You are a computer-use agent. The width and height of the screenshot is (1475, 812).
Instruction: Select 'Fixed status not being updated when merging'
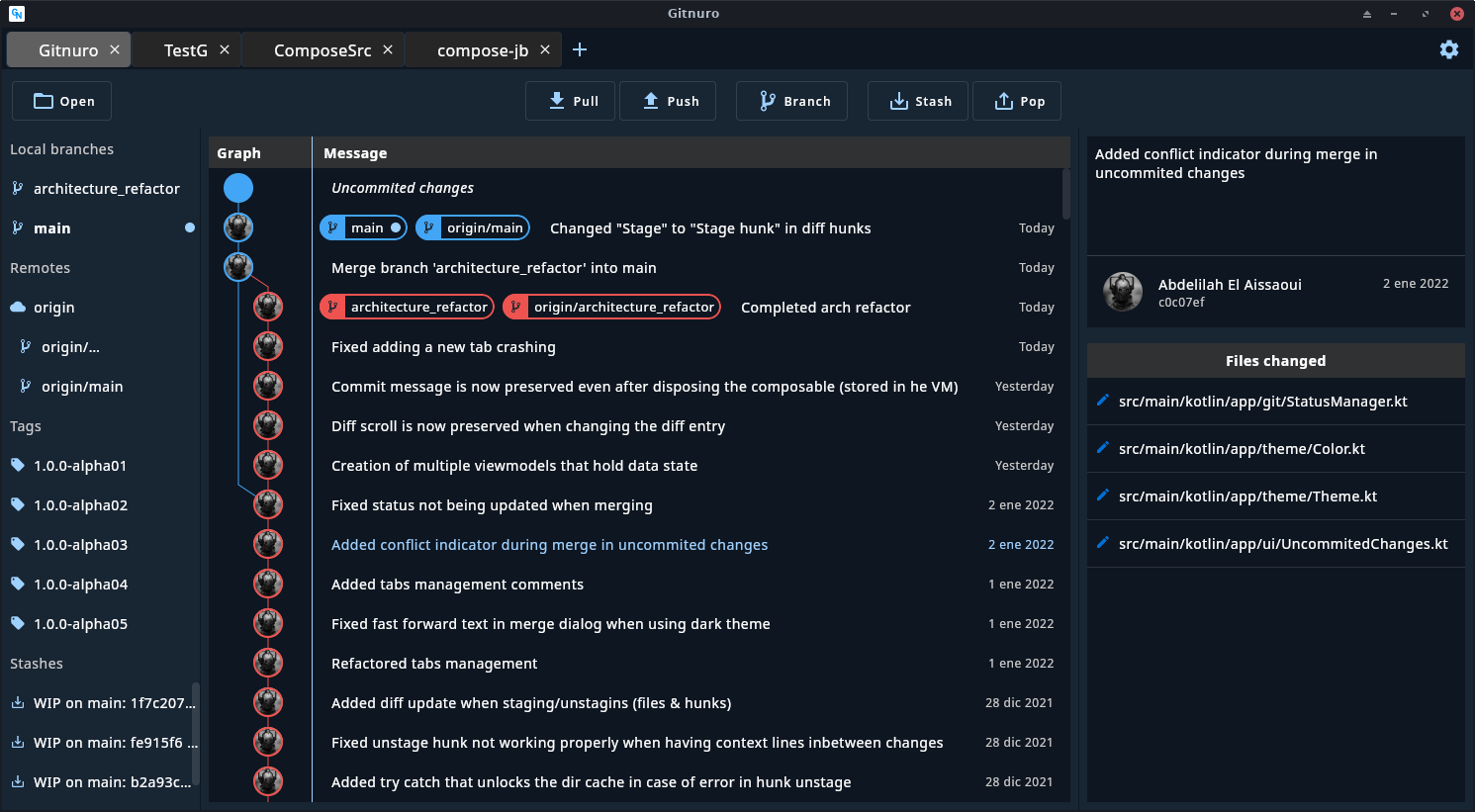[639, 505]
